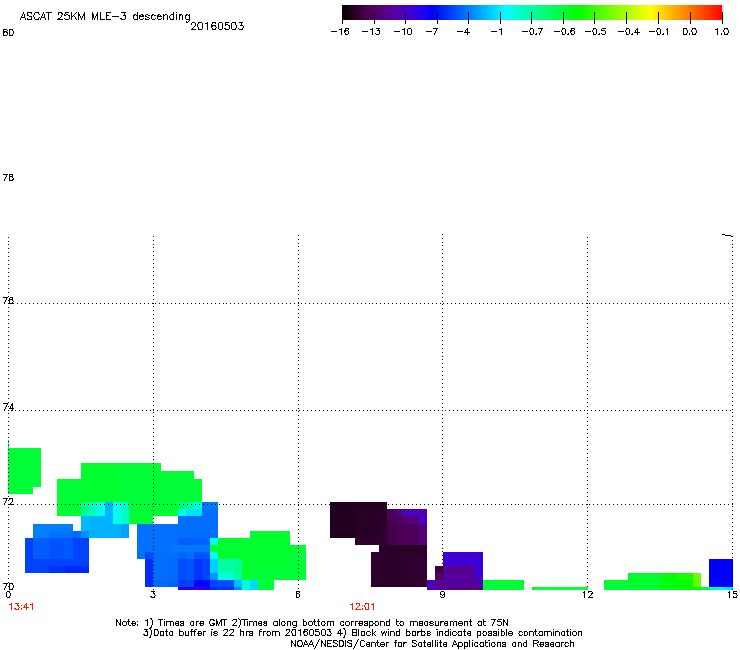Click the 0.0 color scale label
The width and height of the screenshot is (740, 650).
690,32
